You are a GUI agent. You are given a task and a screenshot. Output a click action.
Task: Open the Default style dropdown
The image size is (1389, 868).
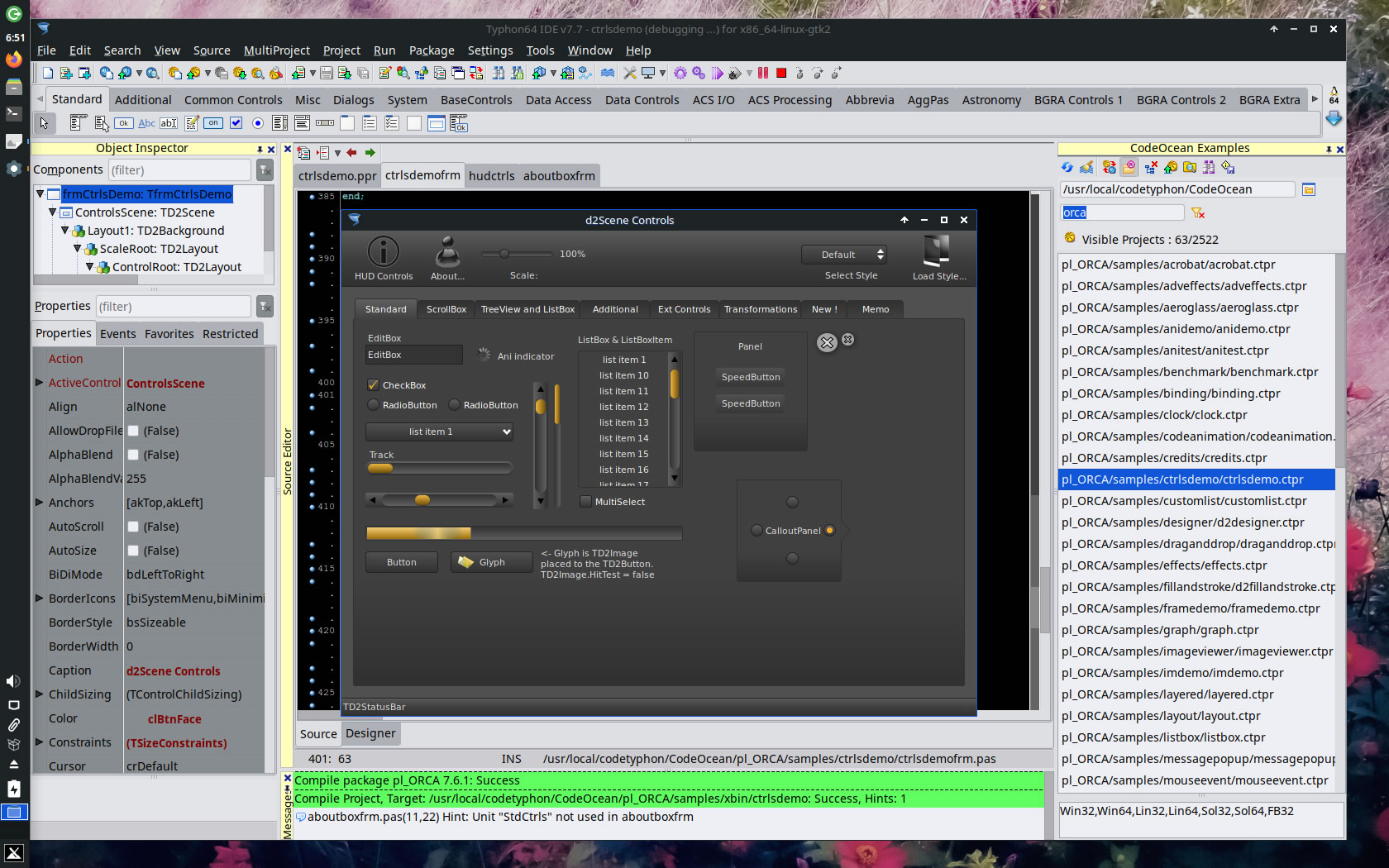(844, 255)
